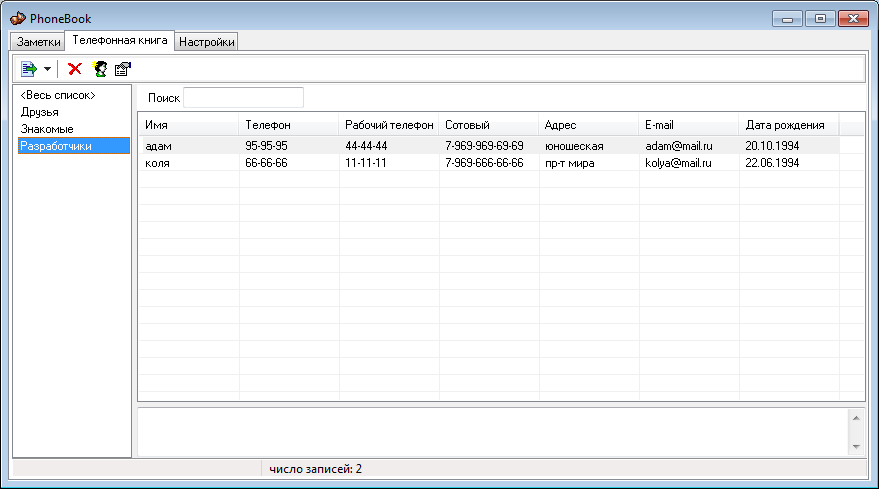Delete the record with the red X icon

[75, 69]
